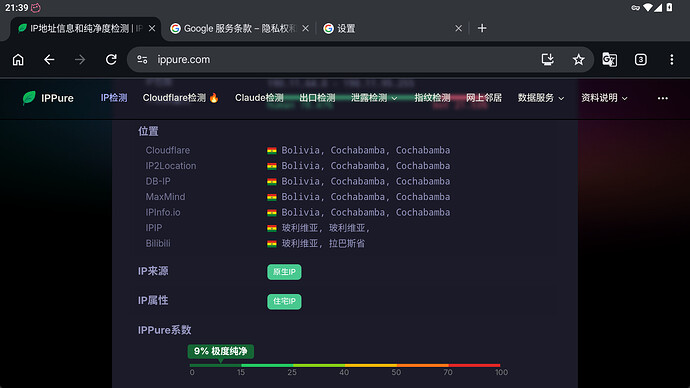
Task: Click the install app download icon
Action: [547, 59]
